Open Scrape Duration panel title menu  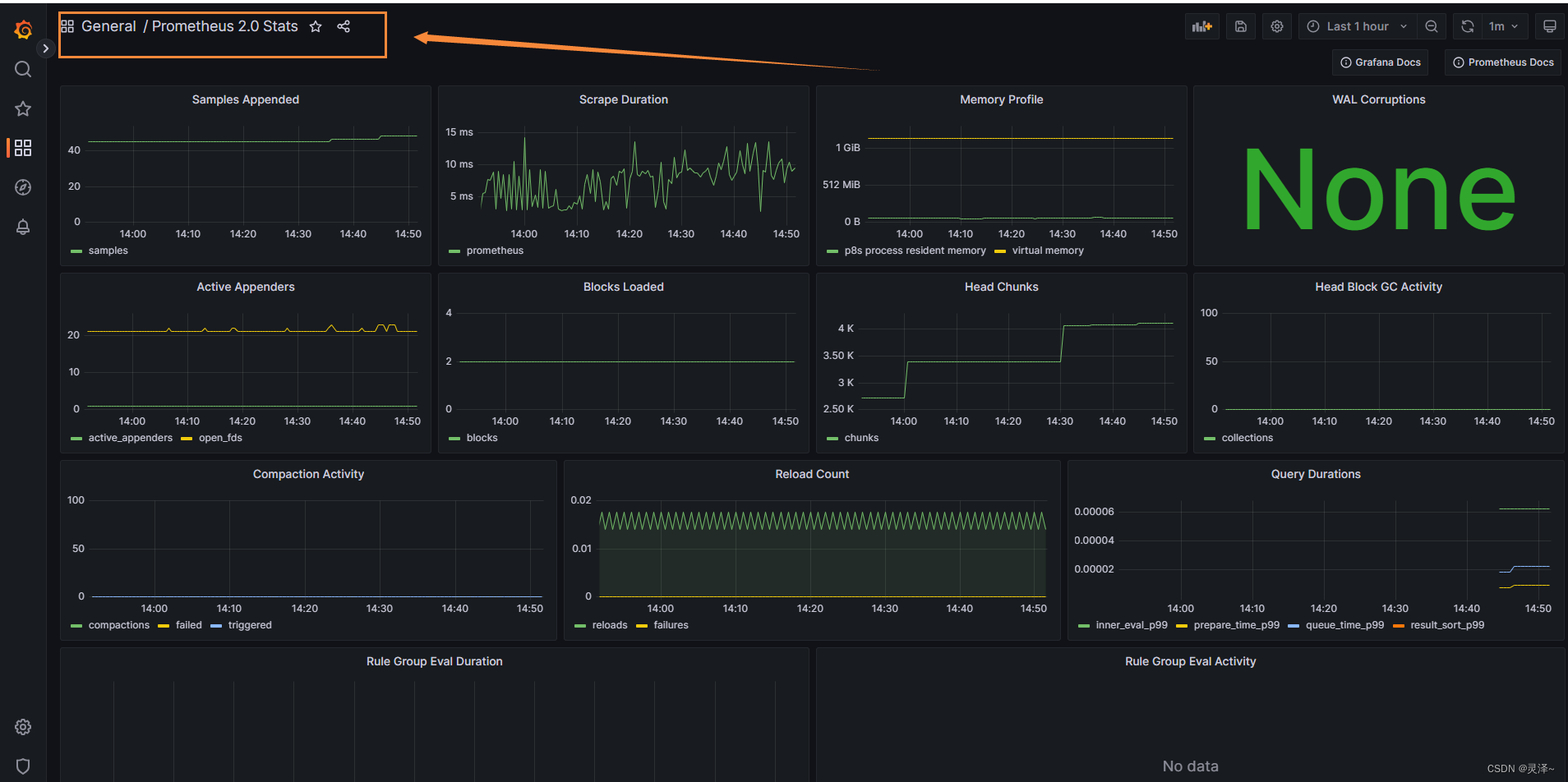click(x=624, y=99)
